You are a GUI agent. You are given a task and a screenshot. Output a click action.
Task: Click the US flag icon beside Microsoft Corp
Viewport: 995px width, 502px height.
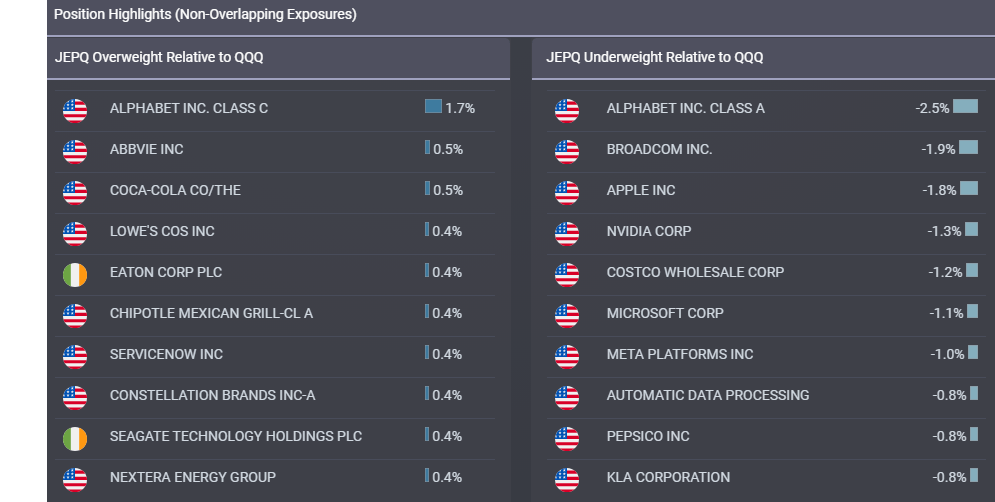[567, 315]
